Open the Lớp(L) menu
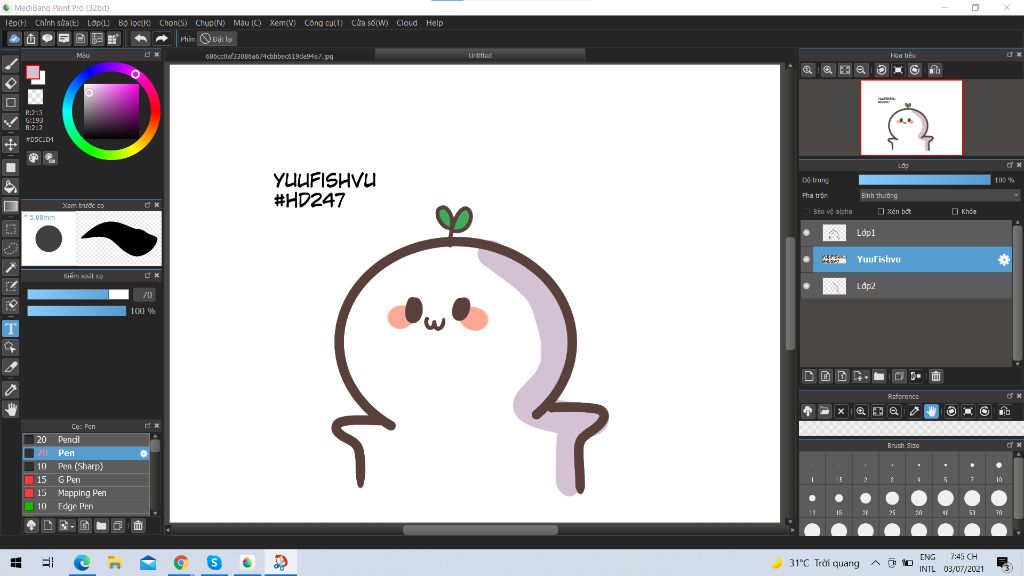This screenshot has height=576, width=1024. point(98,23)
